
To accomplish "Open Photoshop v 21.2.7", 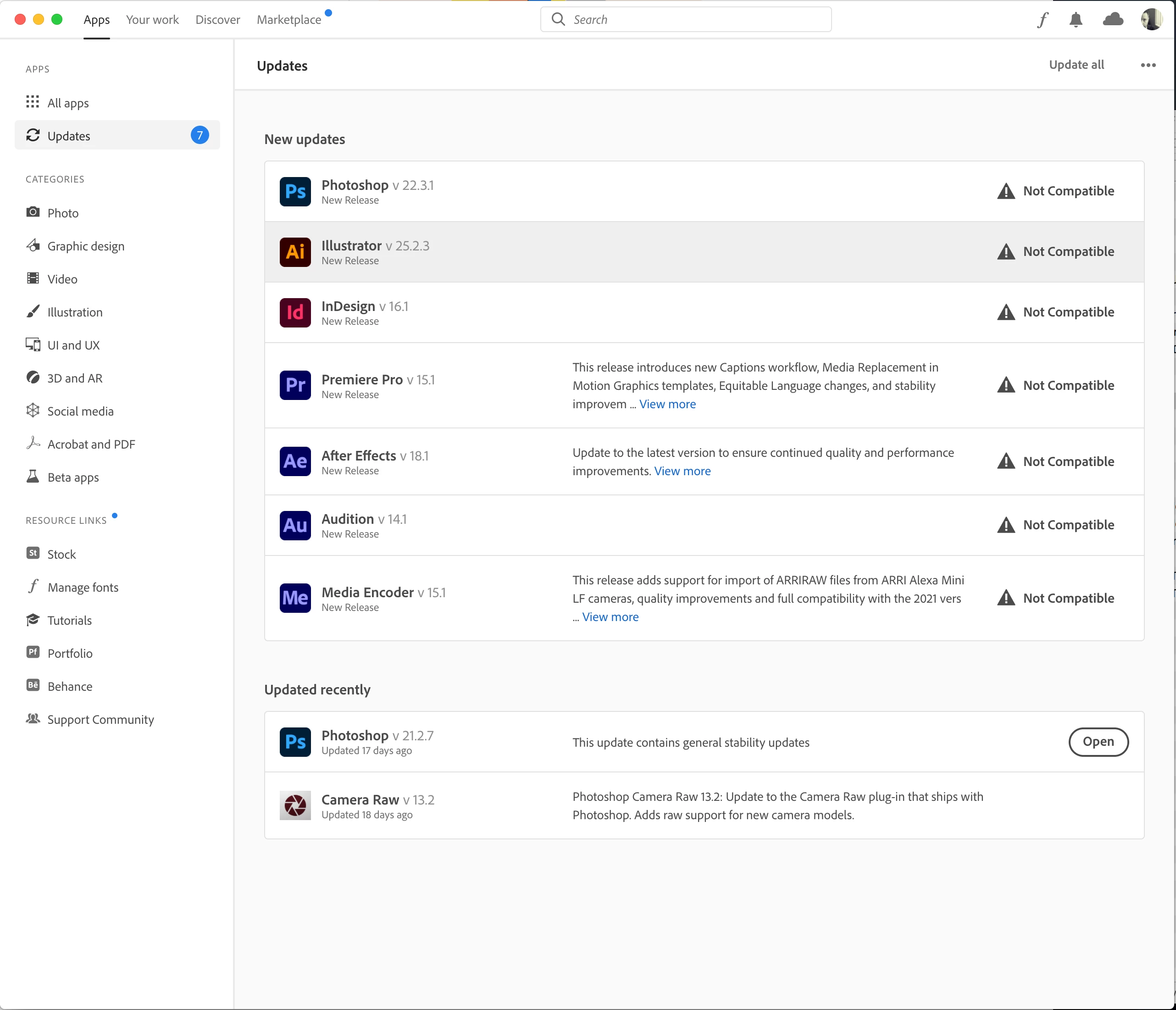I will pyautogui.click(x=1098, y=742).
